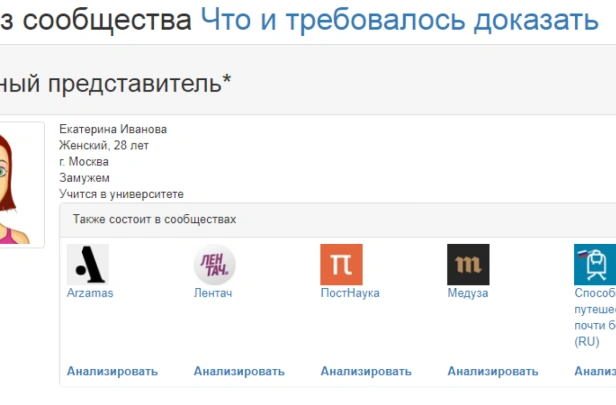Open the Способы путешествовать community link

point(595,317)
